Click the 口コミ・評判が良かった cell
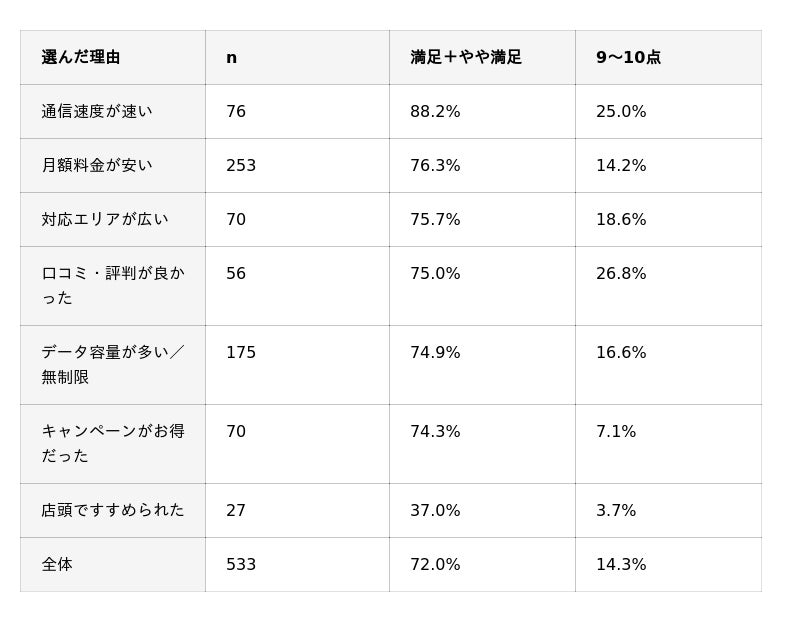Screen dimensions: 800x622 [113, 286]
